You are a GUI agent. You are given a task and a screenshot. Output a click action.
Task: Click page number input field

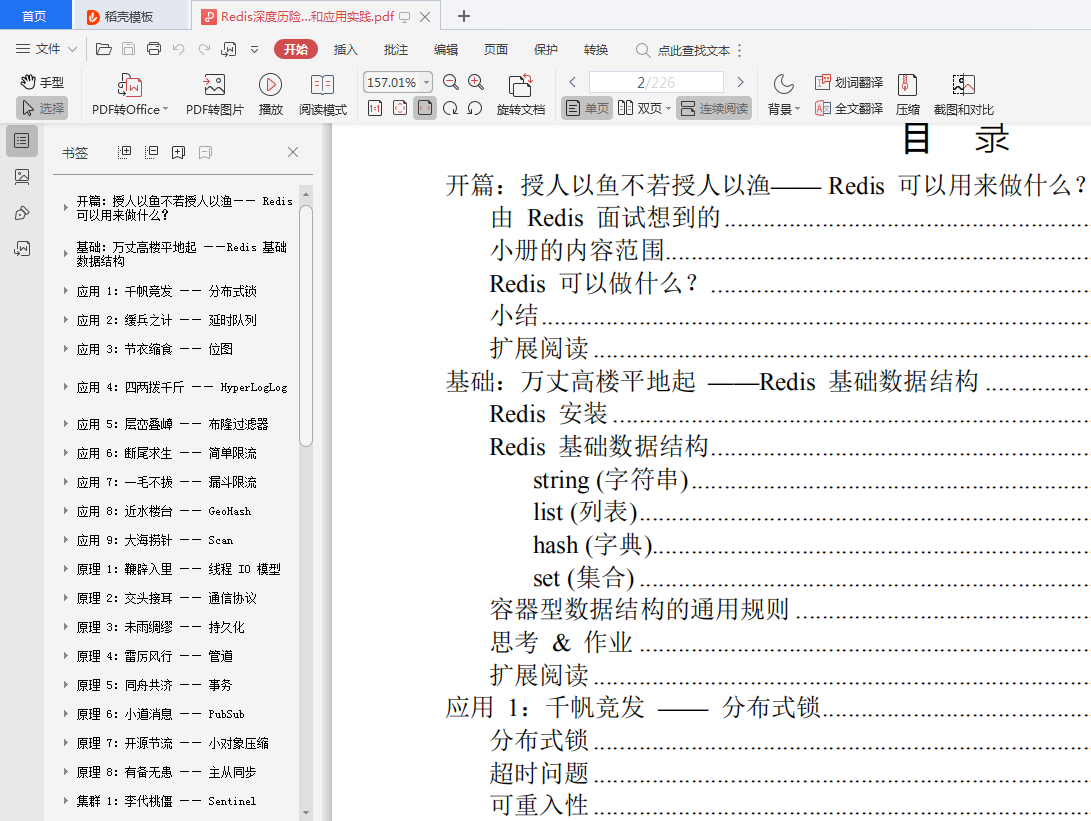[656, 82]
